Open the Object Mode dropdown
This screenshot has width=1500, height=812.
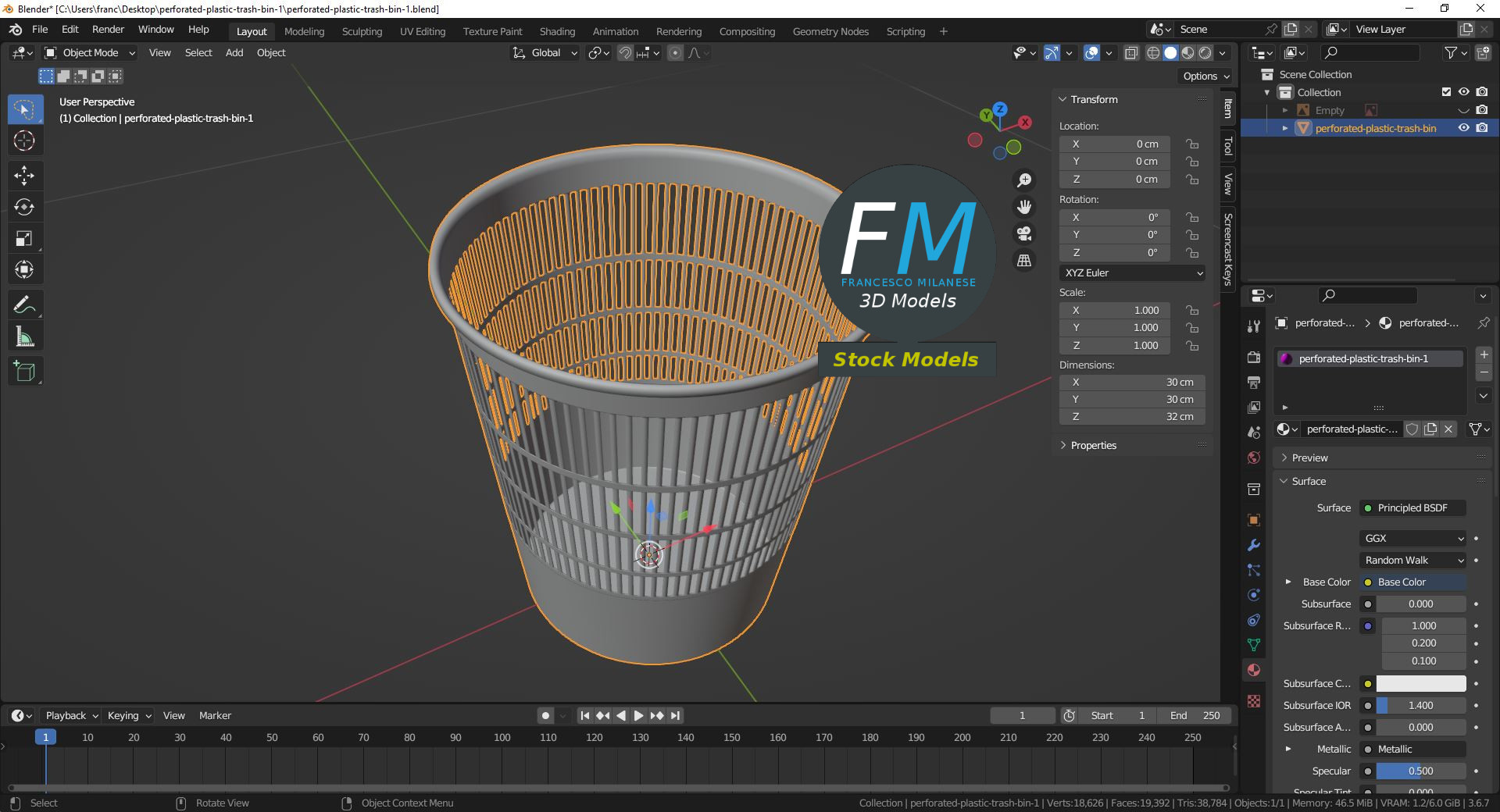(90, 53)
